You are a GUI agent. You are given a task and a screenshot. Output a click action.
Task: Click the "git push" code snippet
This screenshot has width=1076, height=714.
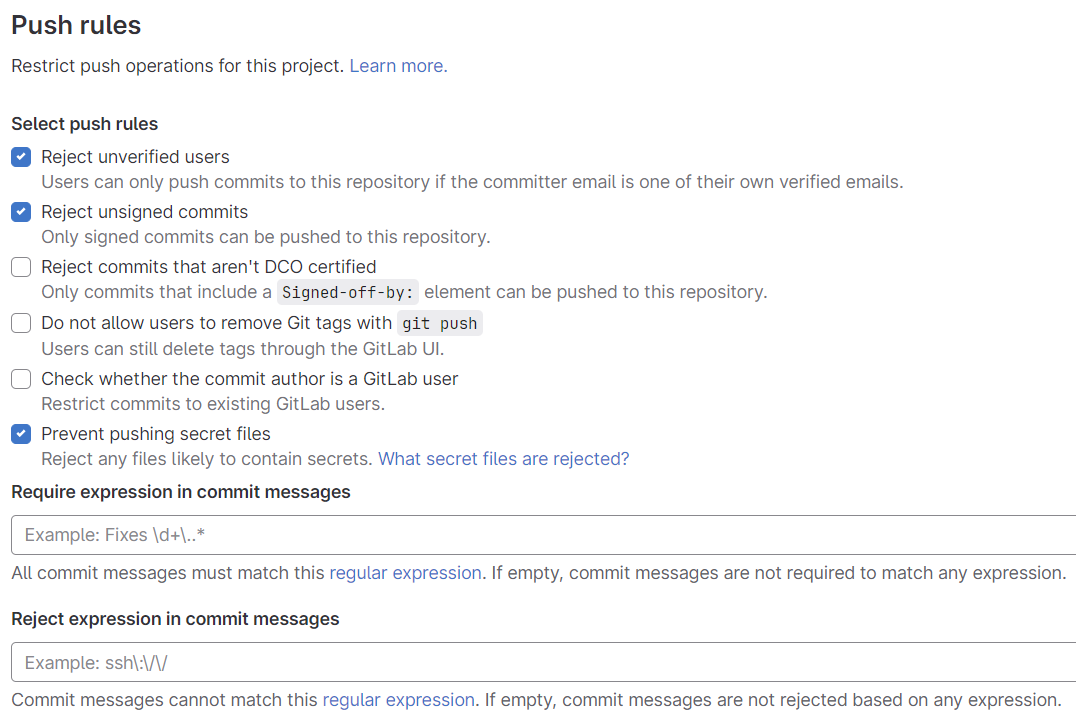[440, 324]
